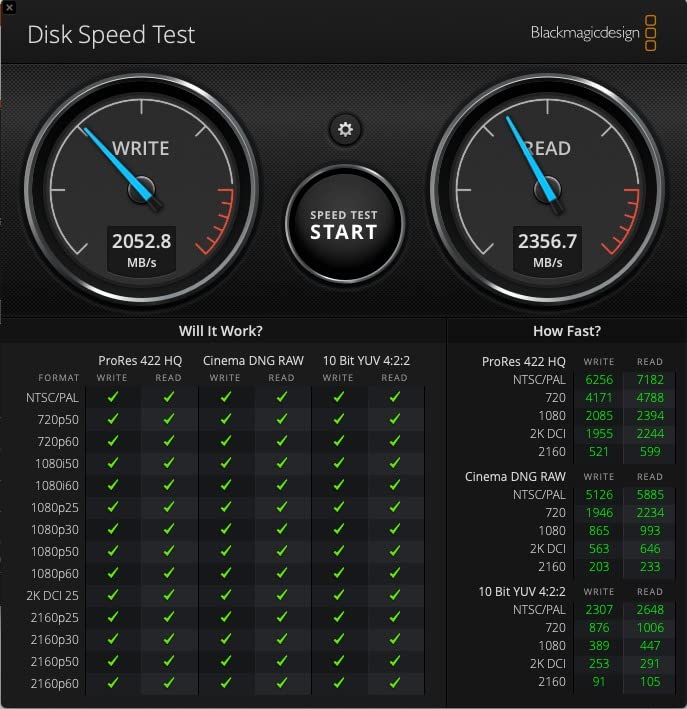Select the How Fast? panel header
Screen dimensions: 687x709
tap(567, 331)
